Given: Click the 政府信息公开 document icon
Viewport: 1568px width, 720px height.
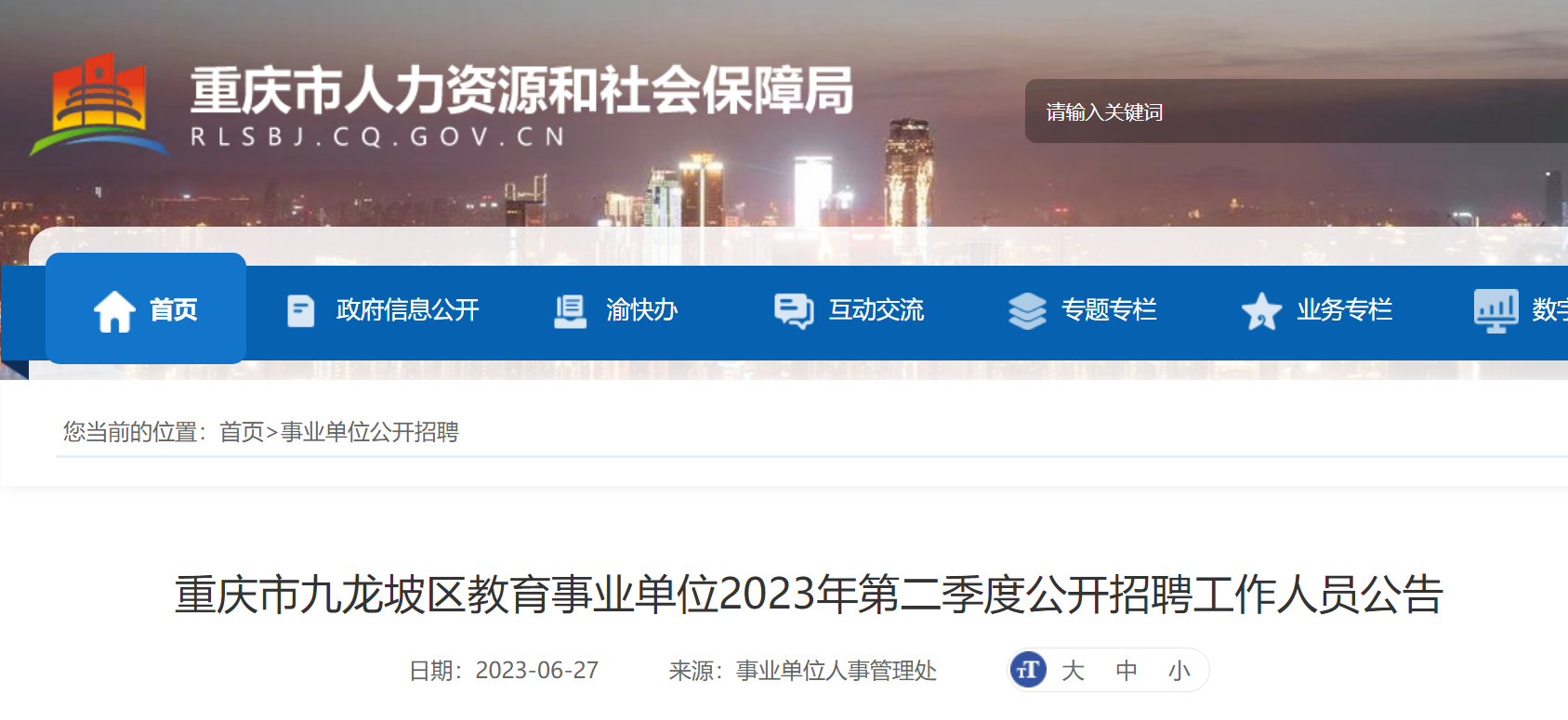Looking at the screenshot, I should coord(301,311).
